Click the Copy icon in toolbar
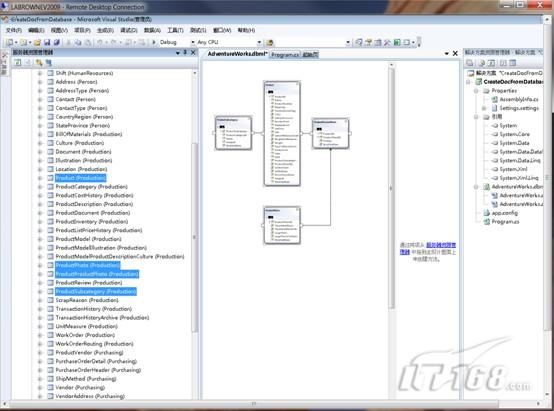Screen dimensions: 554x411 (x=78, y=42)
